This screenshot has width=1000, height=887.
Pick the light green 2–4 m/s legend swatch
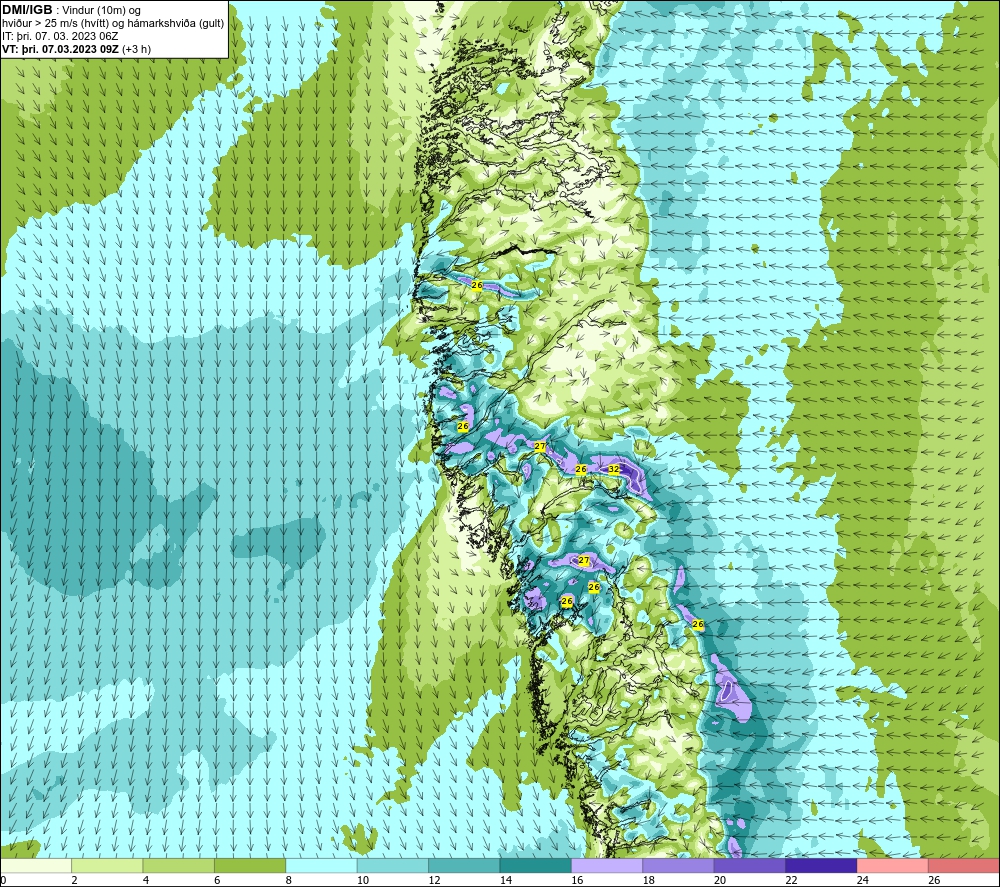107,865
